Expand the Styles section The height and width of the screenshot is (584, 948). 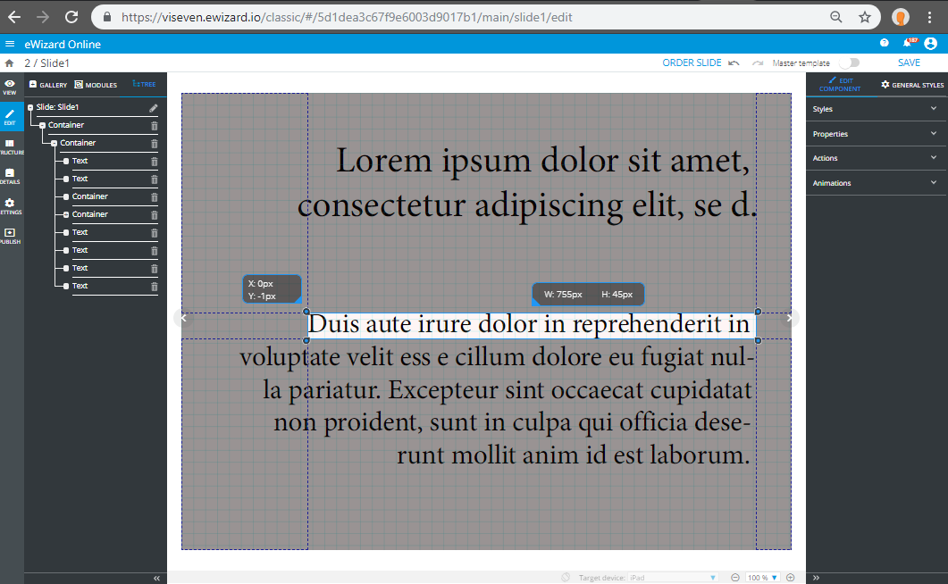(x=876, y=109)
